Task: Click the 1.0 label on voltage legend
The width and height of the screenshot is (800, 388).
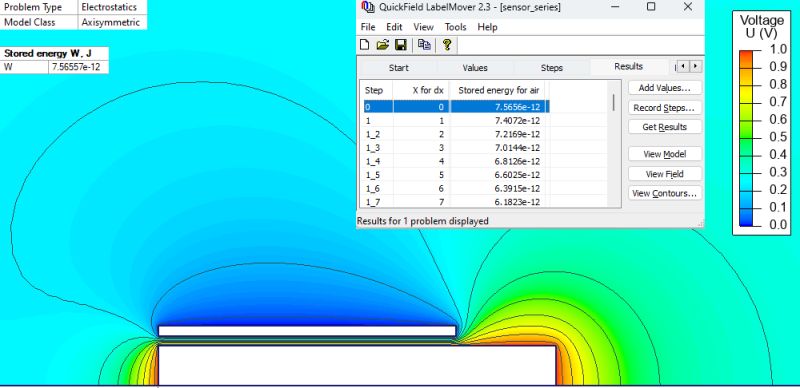Action: pos(778,50)
